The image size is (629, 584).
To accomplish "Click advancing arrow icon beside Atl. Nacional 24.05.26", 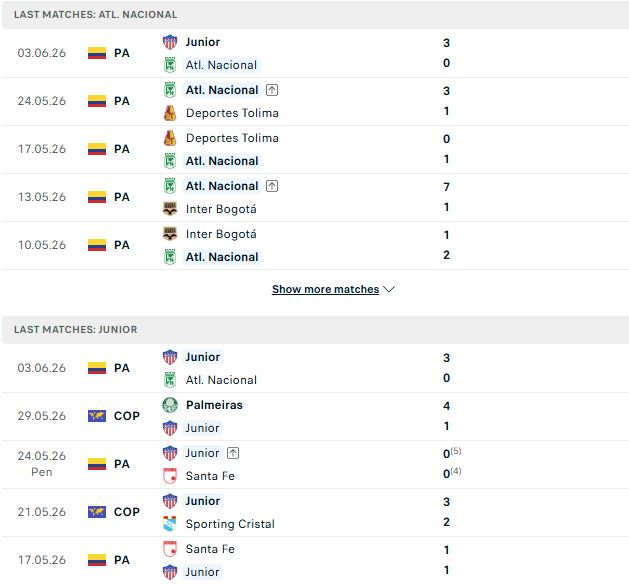I will pyautogui.click(x=272, y=90).
